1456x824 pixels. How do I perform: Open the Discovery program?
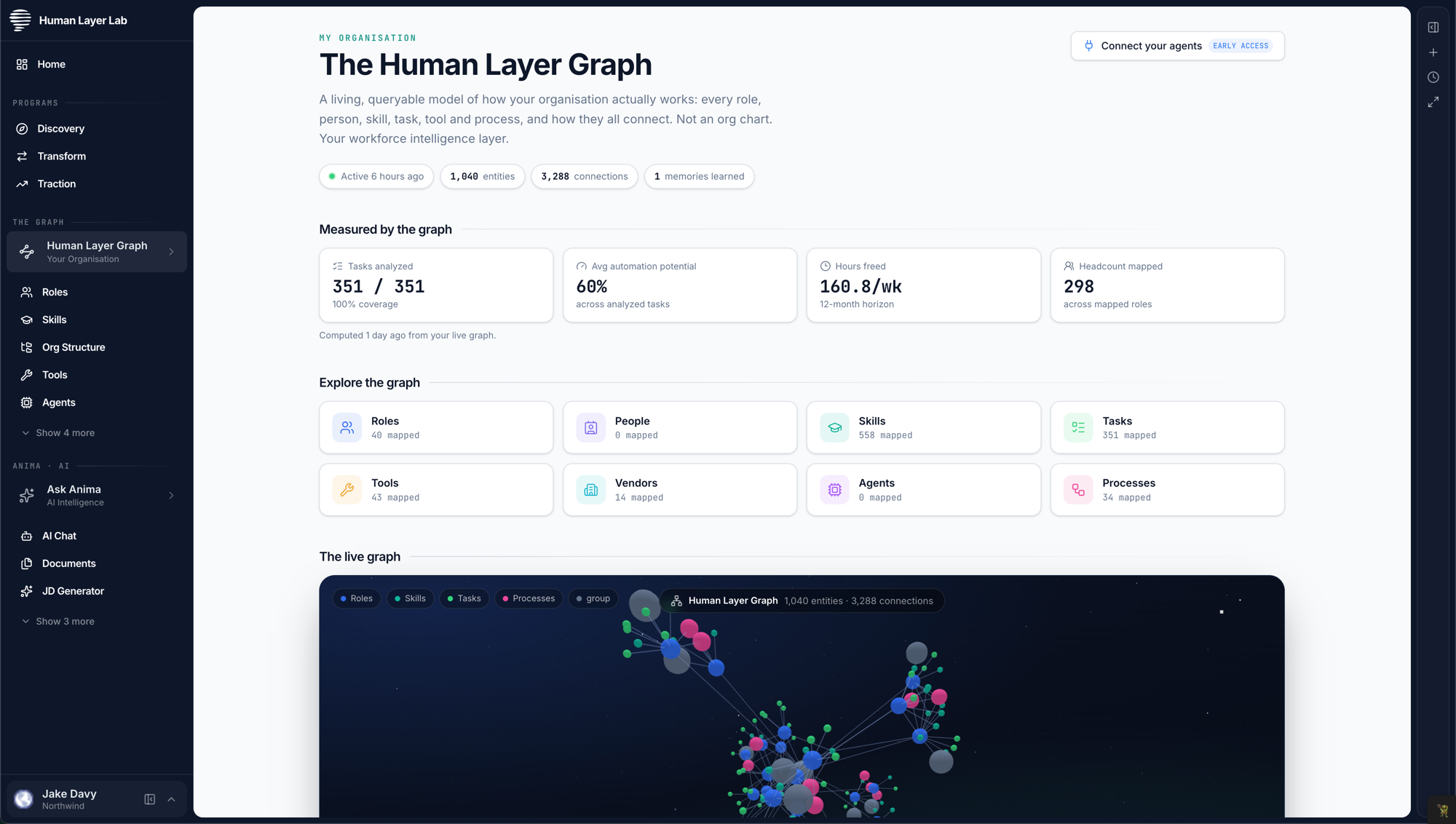tap(97, 129)
